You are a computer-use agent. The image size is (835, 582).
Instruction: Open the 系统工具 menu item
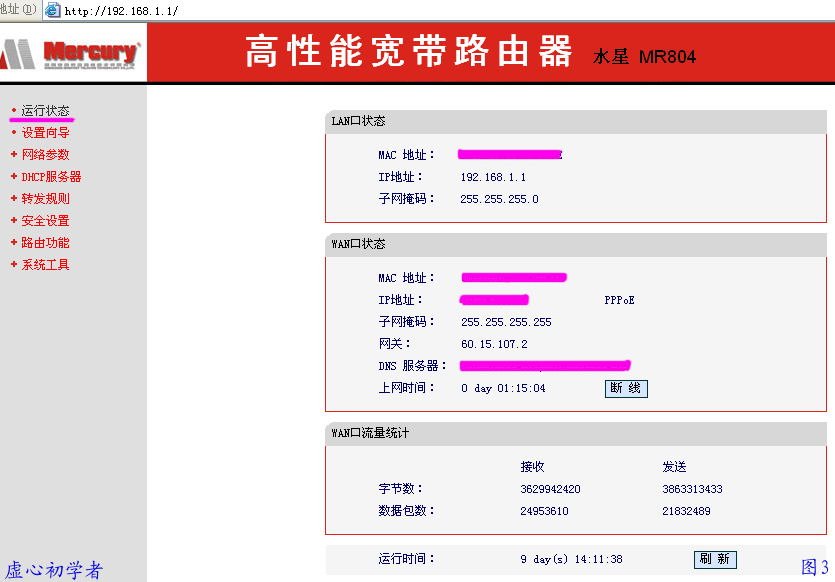coord(44,264)
